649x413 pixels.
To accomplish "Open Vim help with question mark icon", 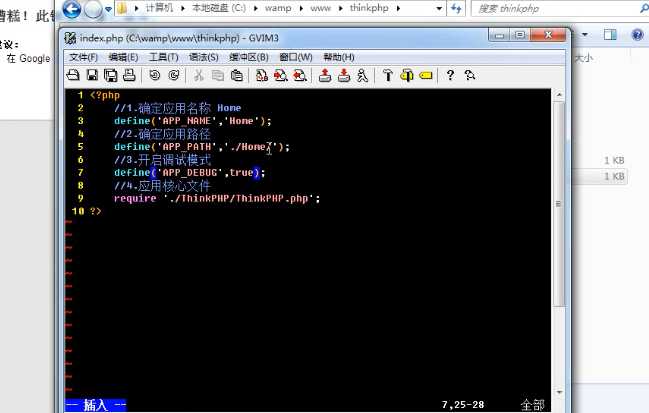I will (x=450, y=75).
